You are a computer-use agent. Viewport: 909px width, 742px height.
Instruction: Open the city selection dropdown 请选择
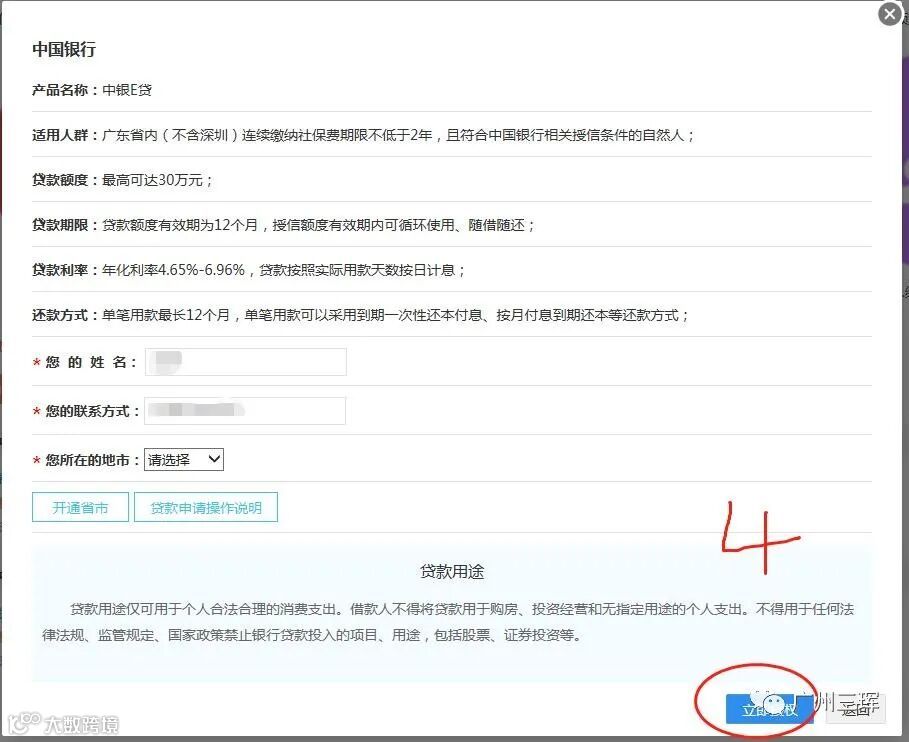point(184,460)
